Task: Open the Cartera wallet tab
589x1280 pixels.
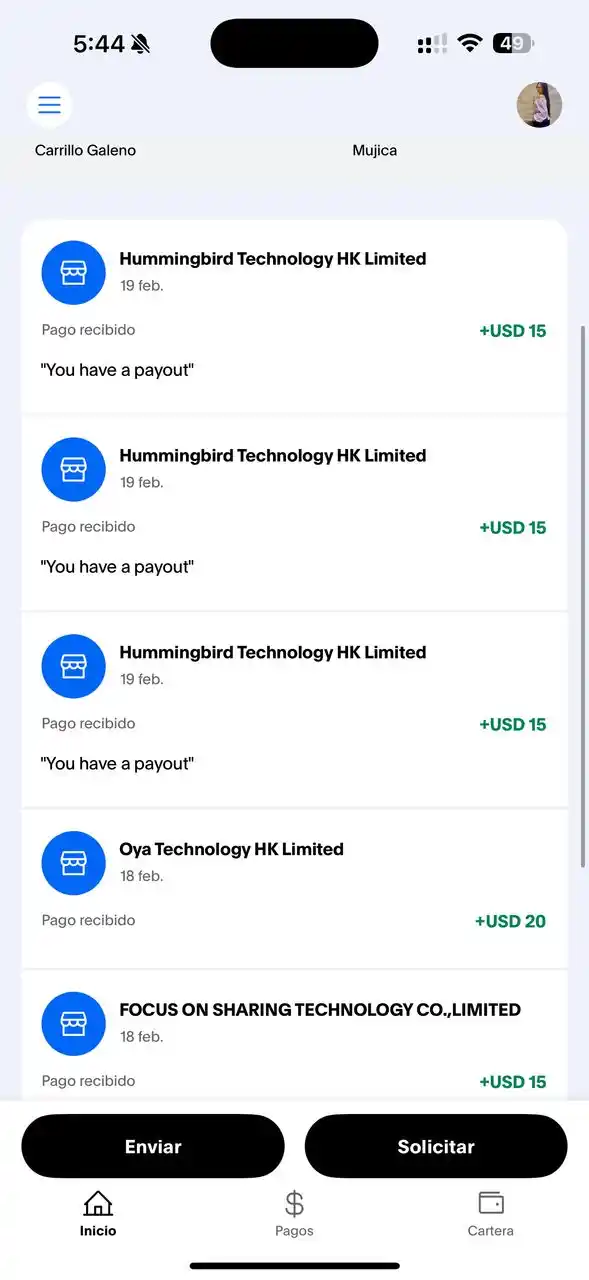Action: (491, 1214)
